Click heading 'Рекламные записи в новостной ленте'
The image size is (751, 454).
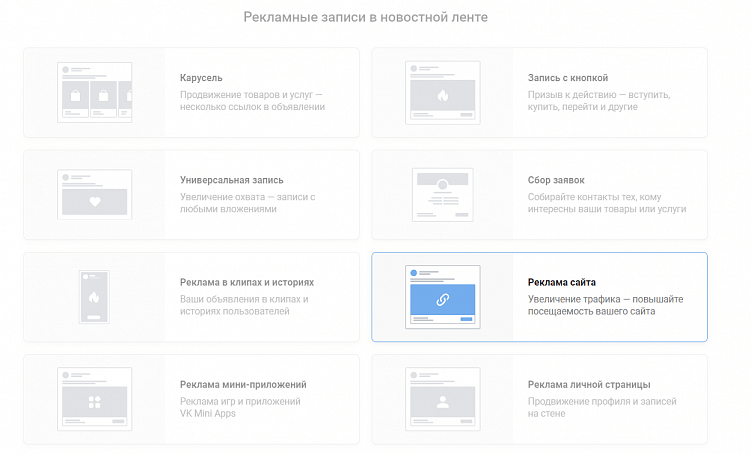[x=365, y=17]
